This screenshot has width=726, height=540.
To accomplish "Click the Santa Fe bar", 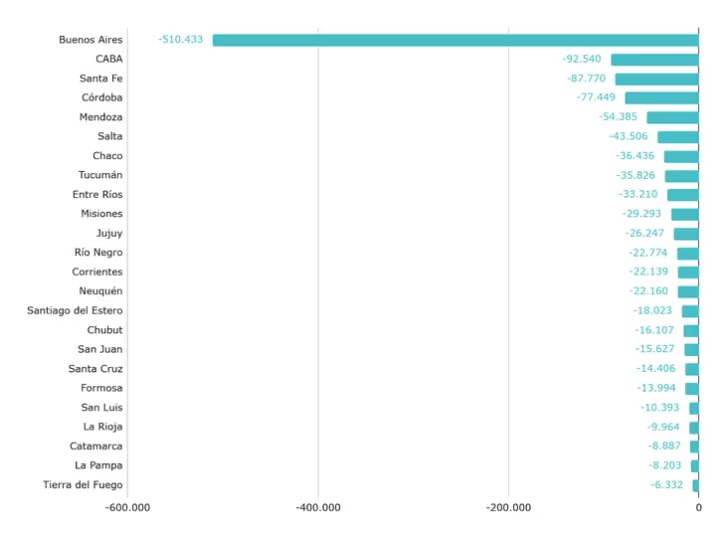I will (x=656, y=78).
